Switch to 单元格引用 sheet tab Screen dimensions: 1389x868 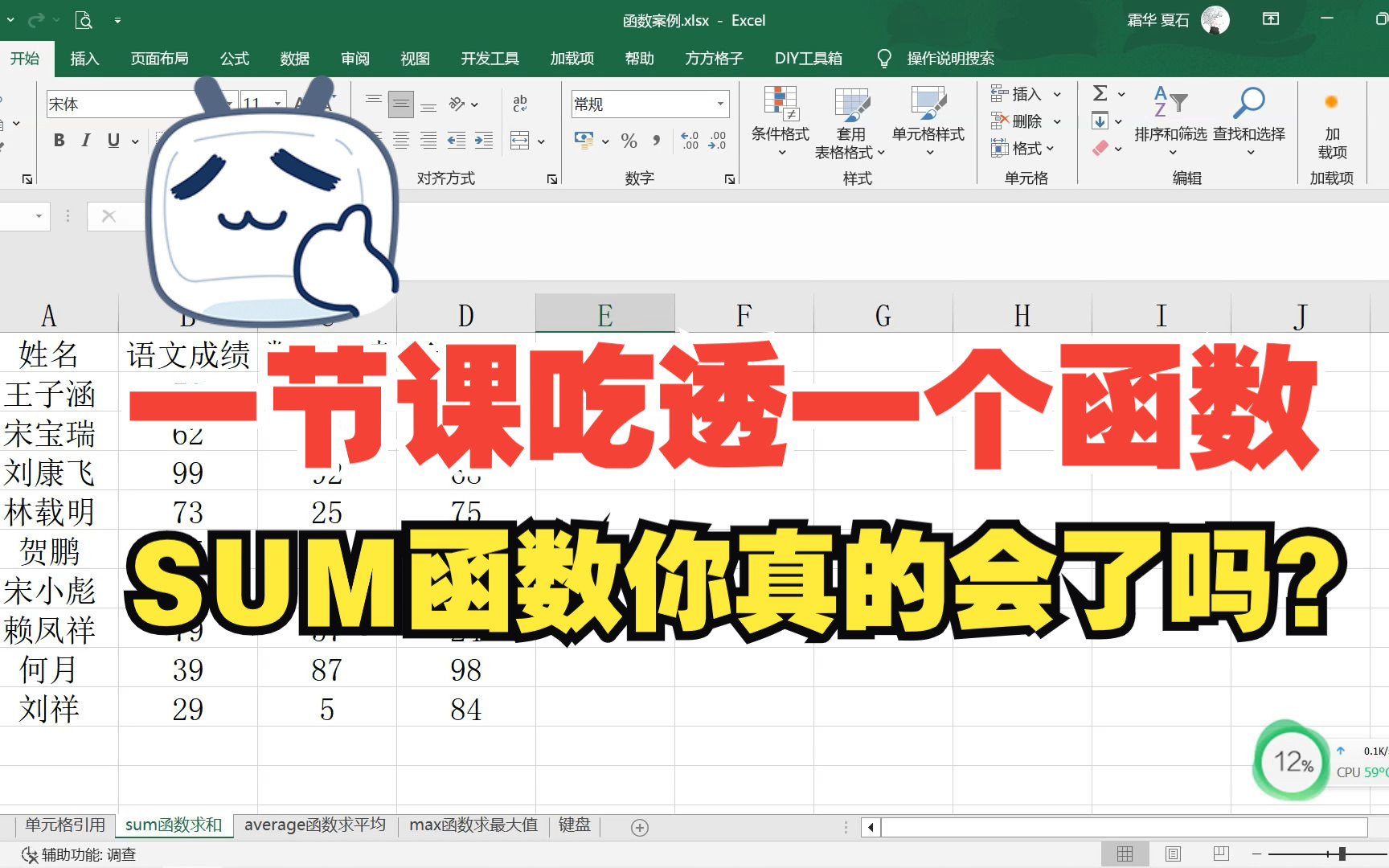[65, 825]
